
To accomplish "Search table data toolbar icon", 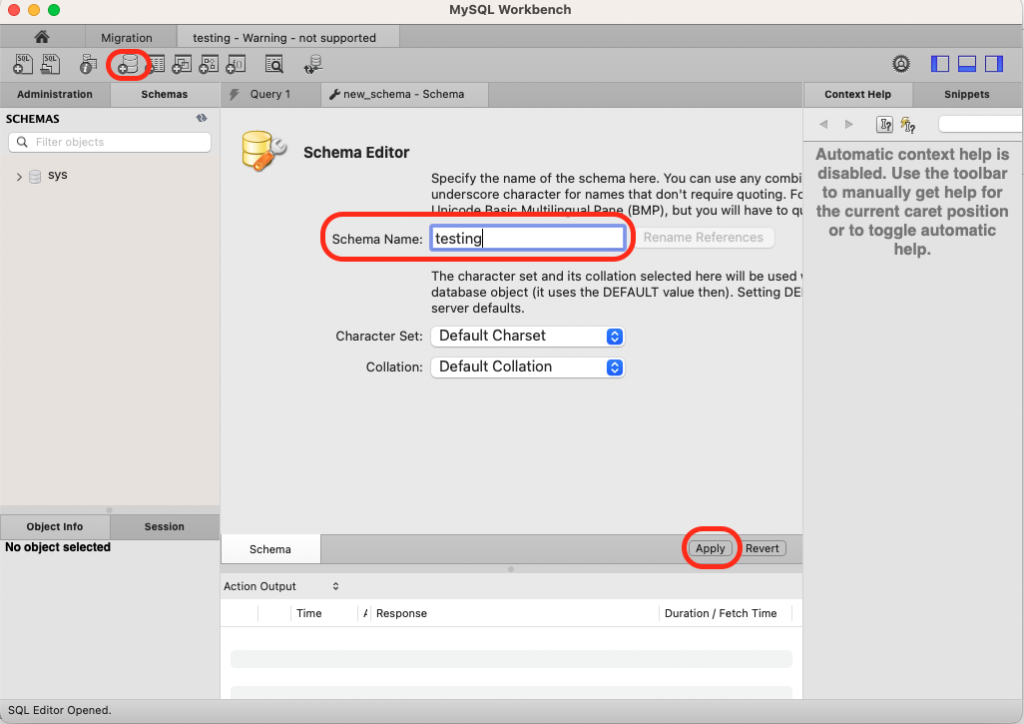I will 274,65.
